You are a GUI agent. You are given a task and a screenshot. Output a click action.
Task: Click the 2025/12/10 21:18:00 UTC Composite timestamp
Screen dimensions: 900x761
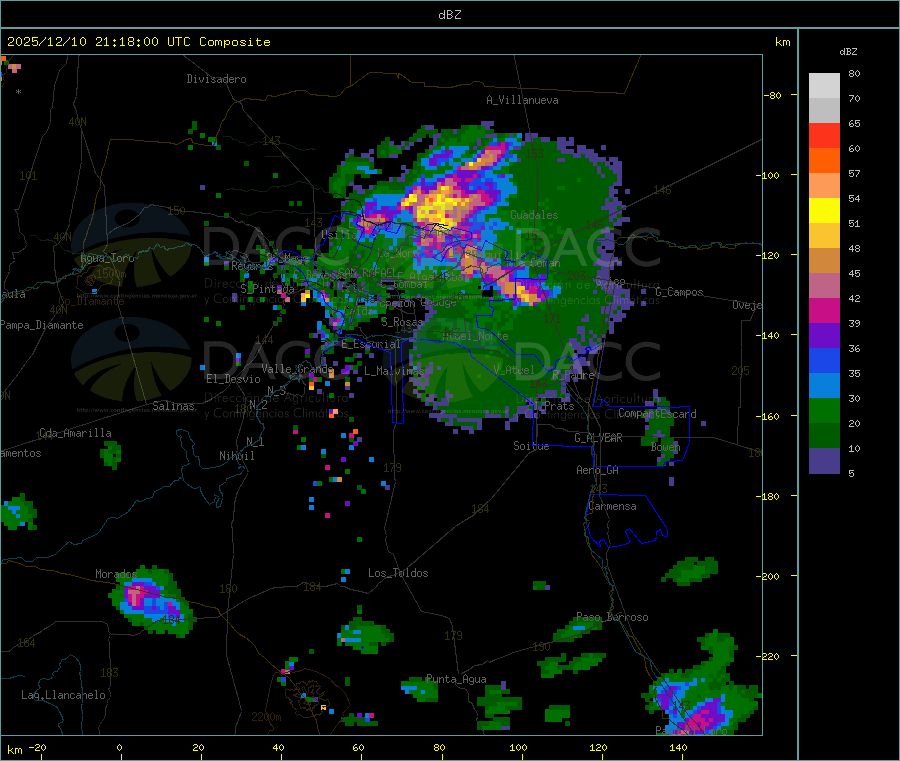138,42
